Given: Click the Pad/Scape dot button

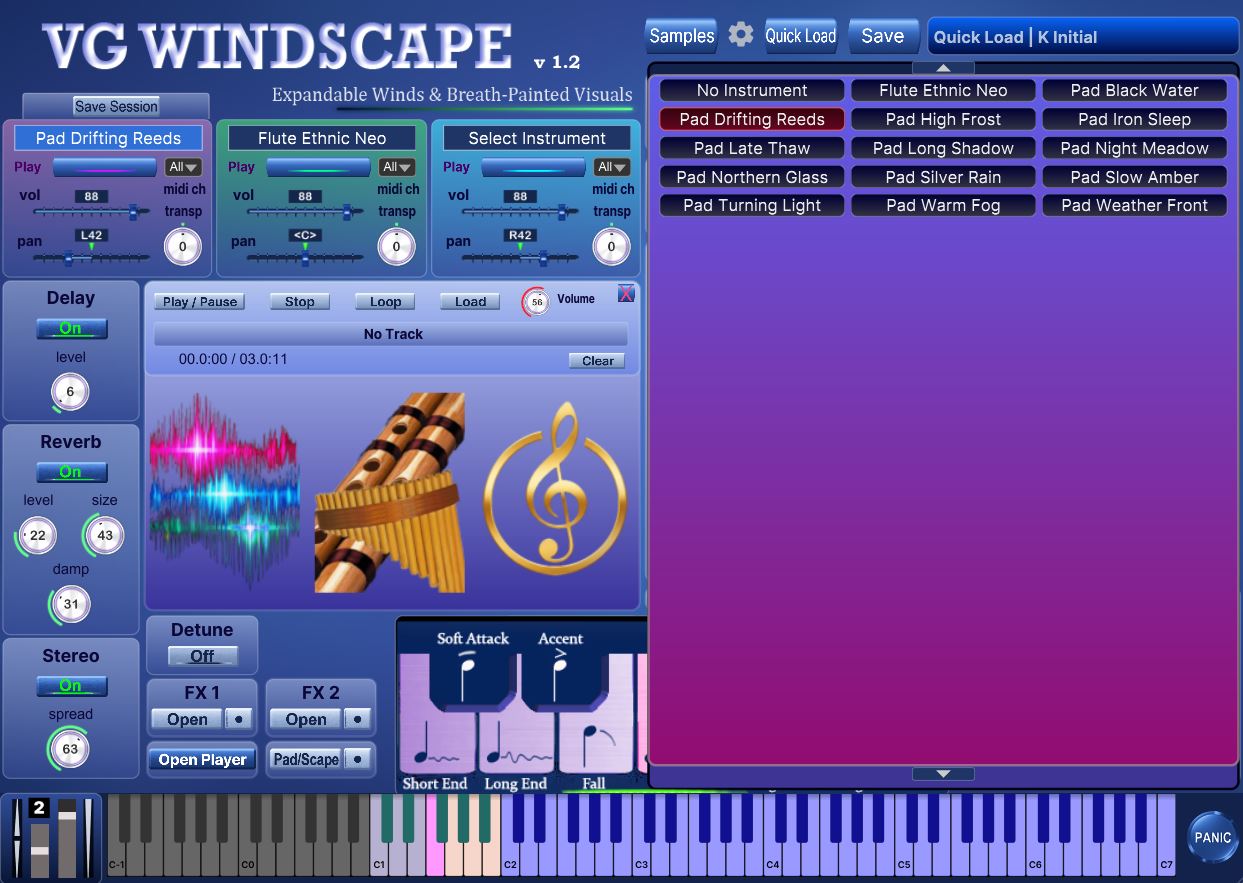Looking at the screenshot, I should pyautogui.click(x=357, y=759).
